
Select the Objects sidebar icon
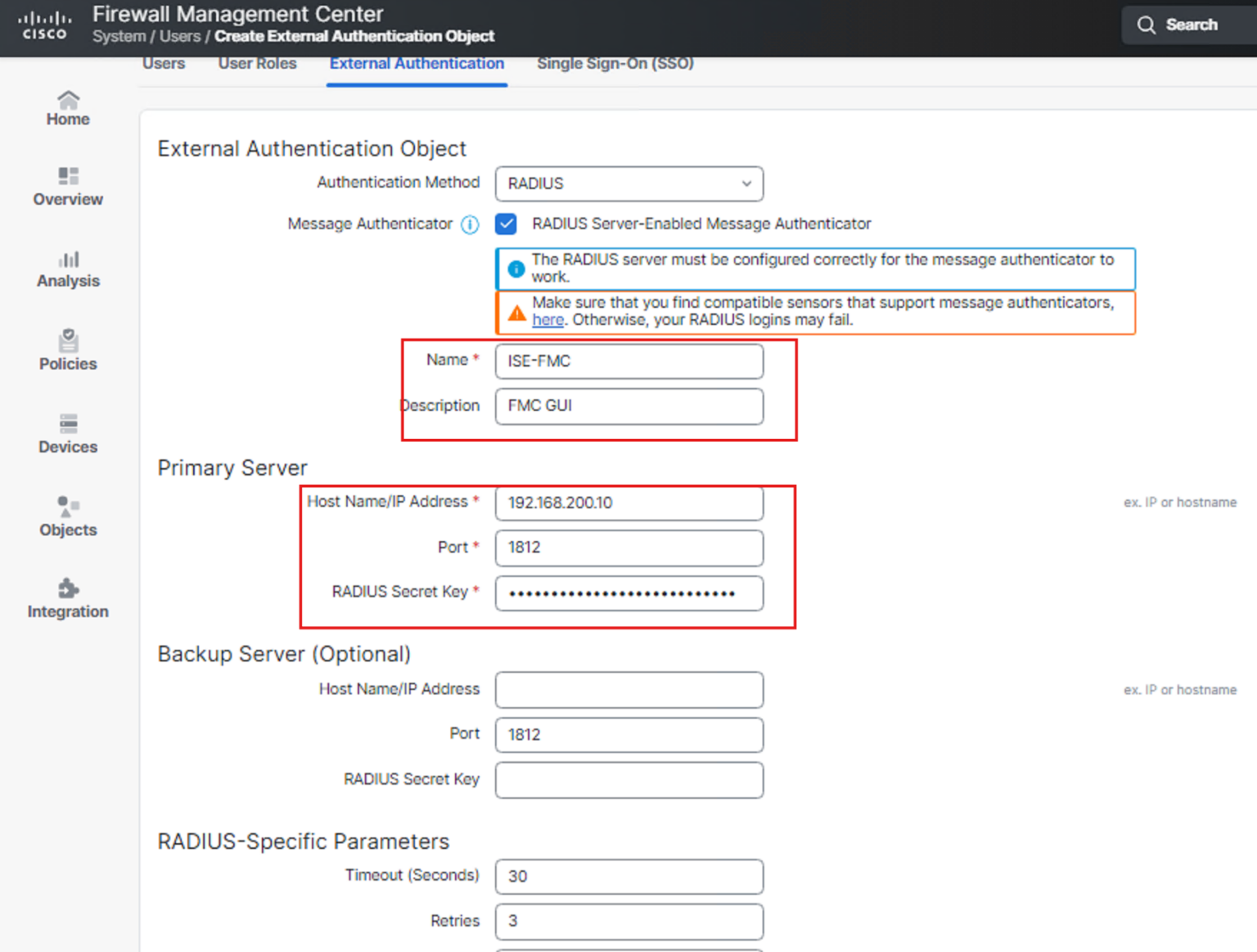(x=68, y=507)
